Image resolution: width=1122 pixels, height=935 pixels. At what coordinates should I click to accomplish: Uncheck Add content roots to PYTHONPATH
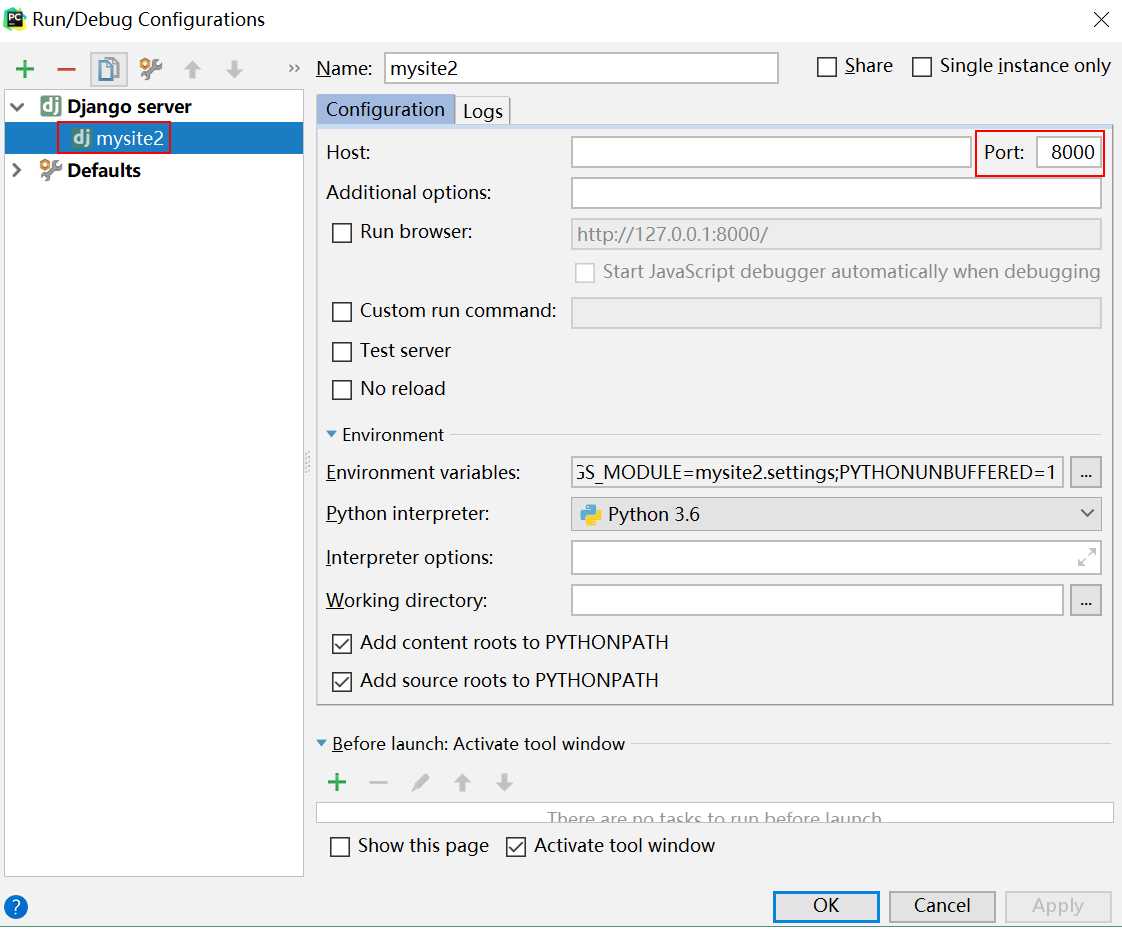click(342, 644)
